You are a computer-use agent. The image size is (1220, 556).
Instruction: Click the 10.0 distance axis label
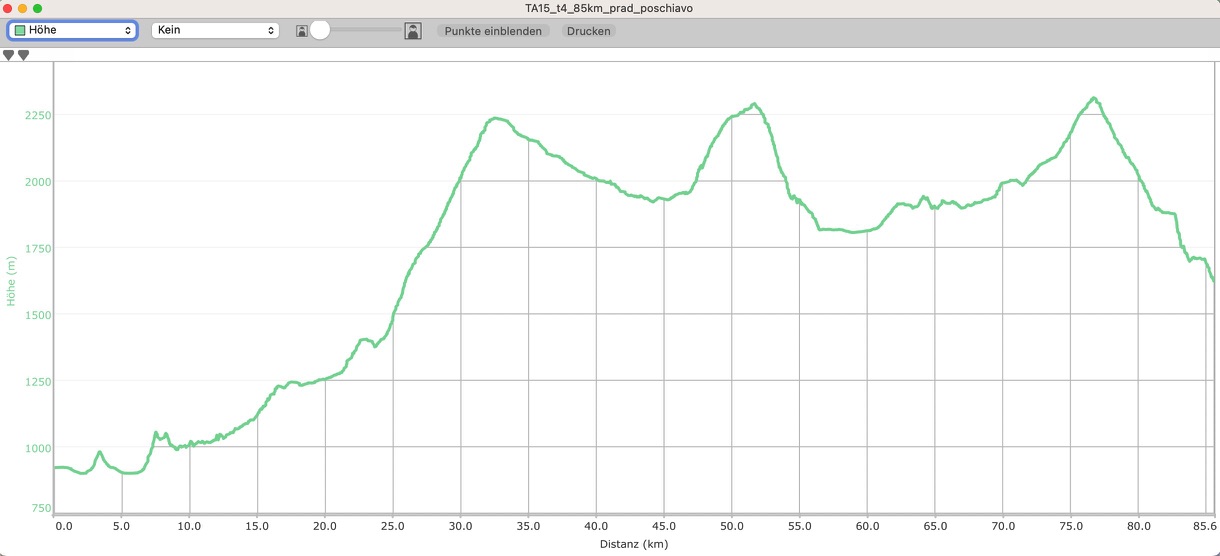[189, 525]
